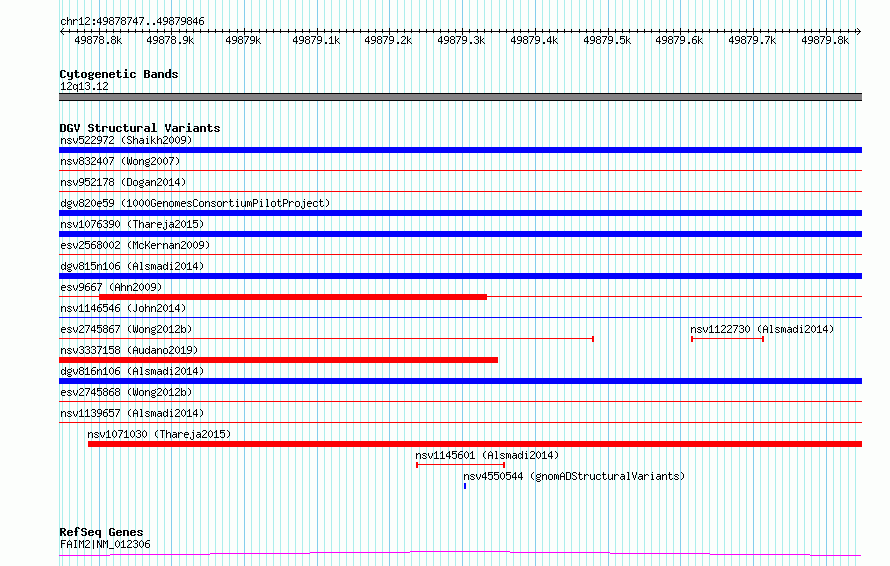Viewport: 890px width, 566px height.
Task: Select nsv3337158 (Audano2019) label
Action: tap(129, 350)
